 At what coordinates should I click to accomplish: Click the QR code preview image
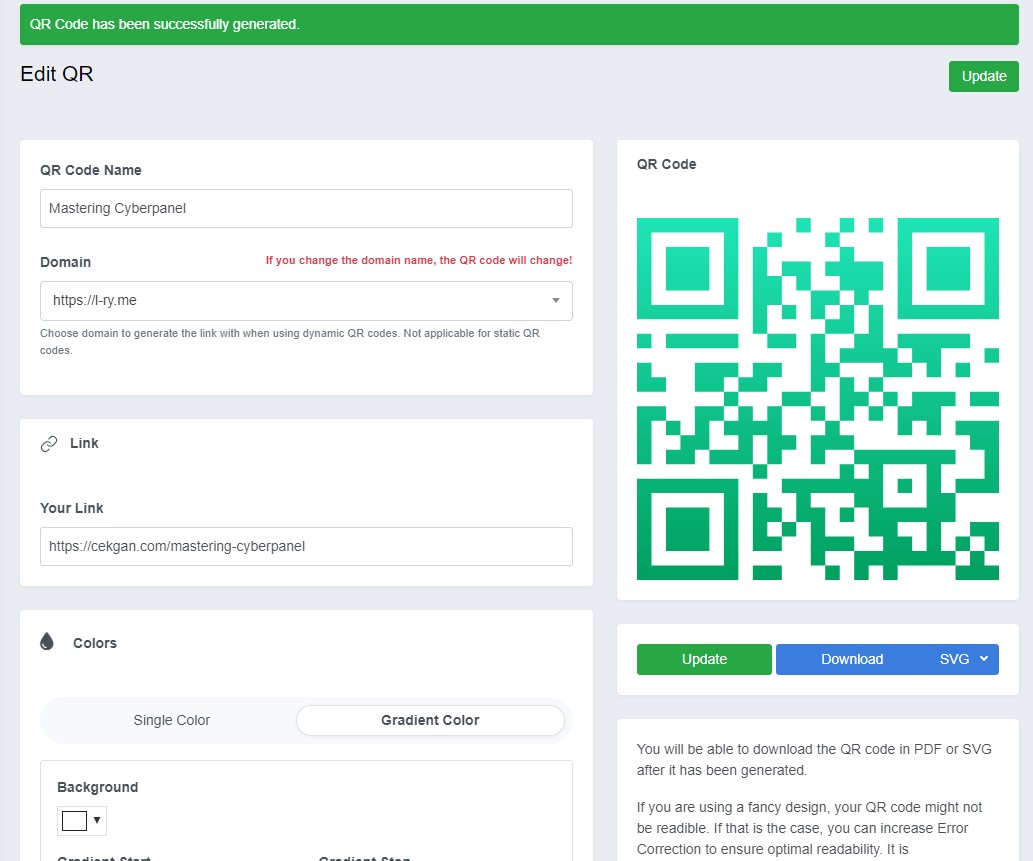tap(817, 398)
